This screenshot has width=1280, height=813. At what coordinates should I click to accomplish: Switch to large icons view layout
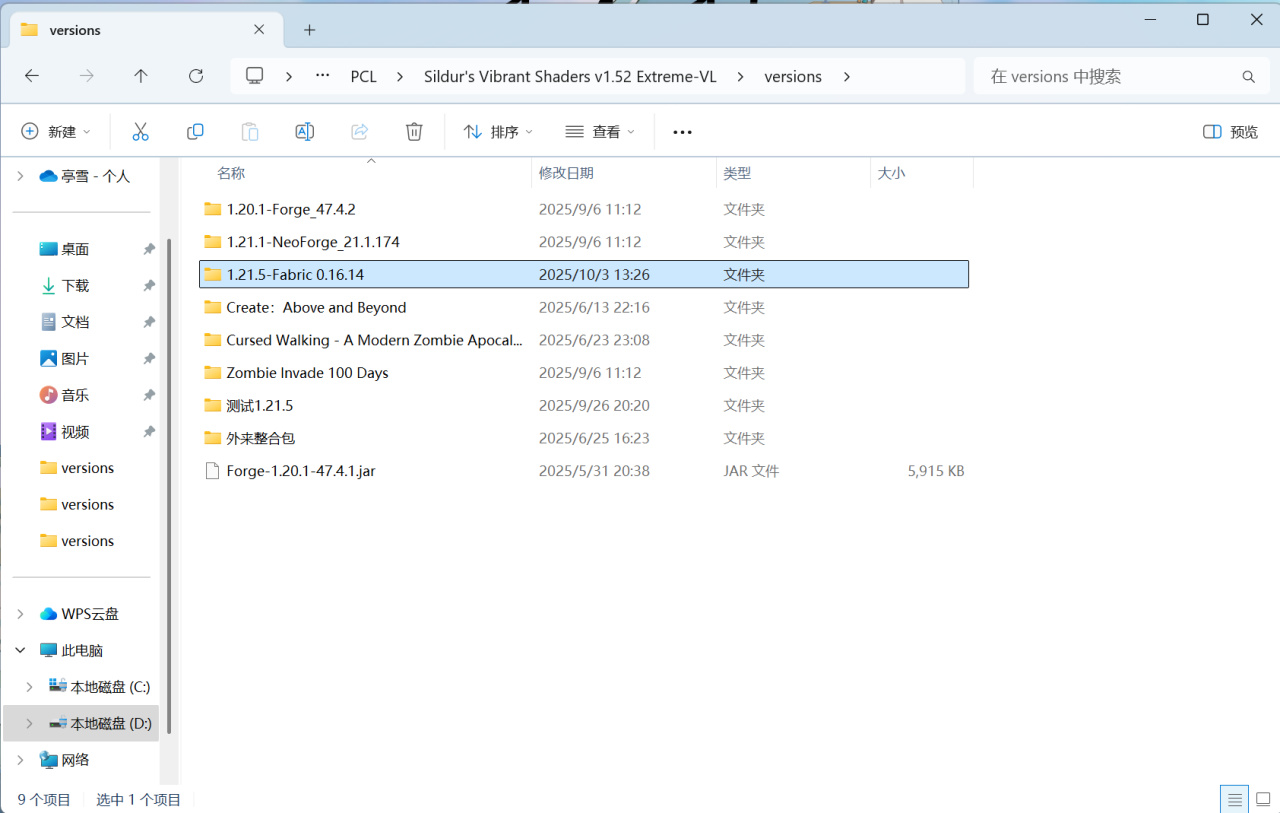click(1263, 799)
